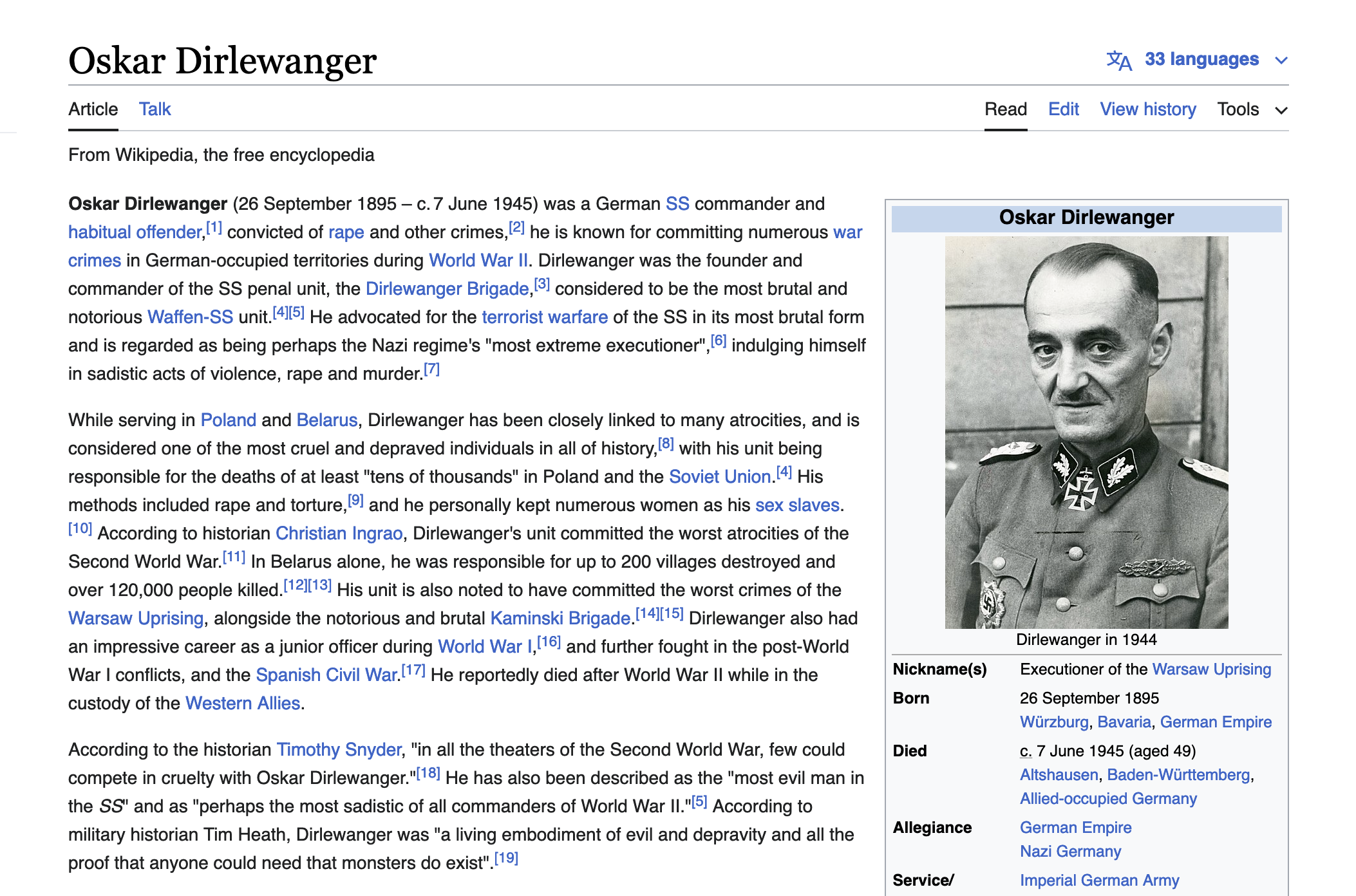Open the View history tab
This screenshot has width=1356, height=896.
[1148, 109]
